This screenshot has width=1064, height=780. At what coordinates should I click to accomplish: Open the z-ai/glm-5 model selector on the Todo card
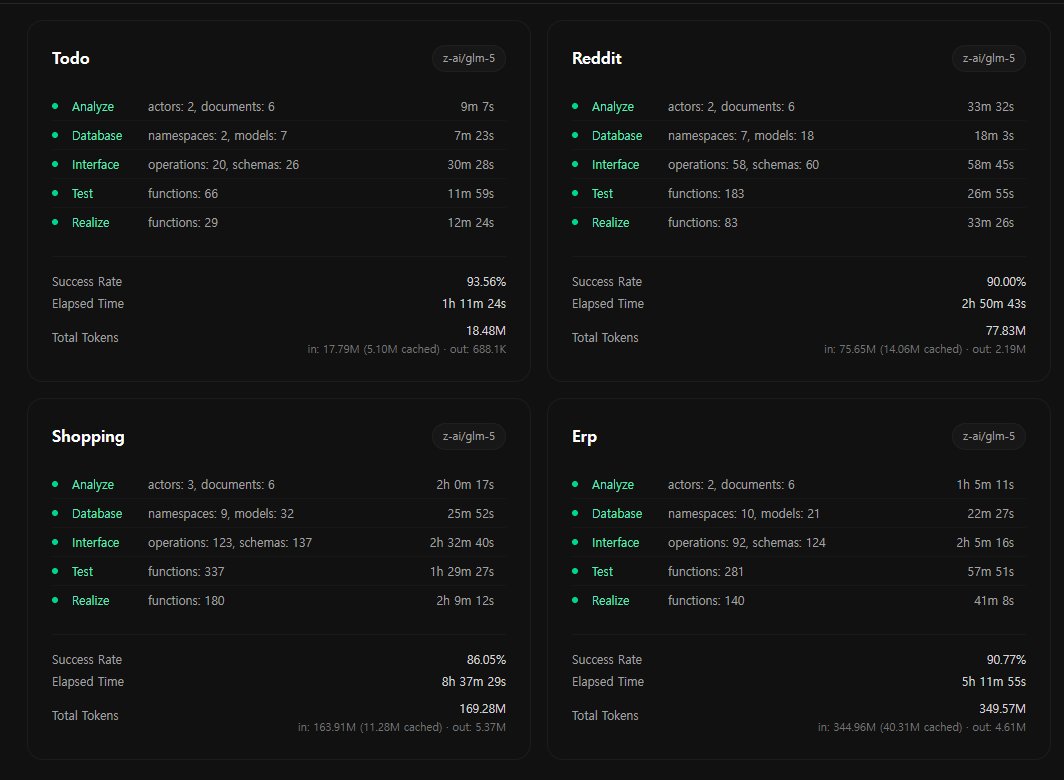pyautogui.click(x=468, y=58)
